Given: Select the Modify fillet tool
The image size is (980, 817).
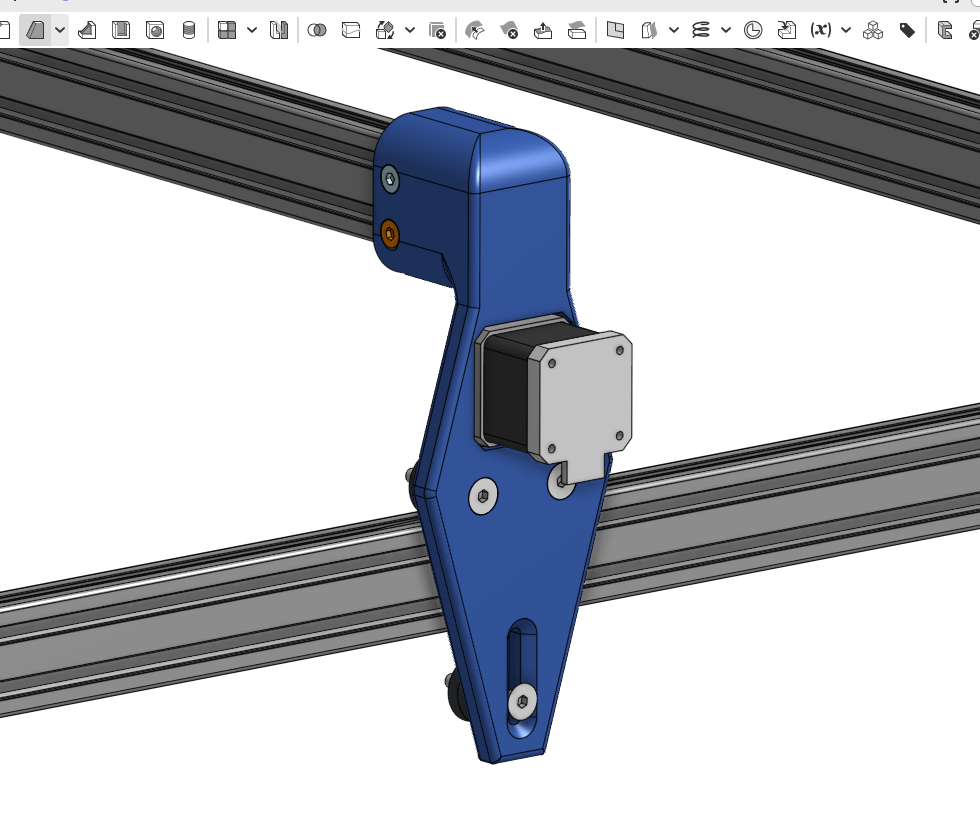Looking at the screenshot, I should click(475, 30).
